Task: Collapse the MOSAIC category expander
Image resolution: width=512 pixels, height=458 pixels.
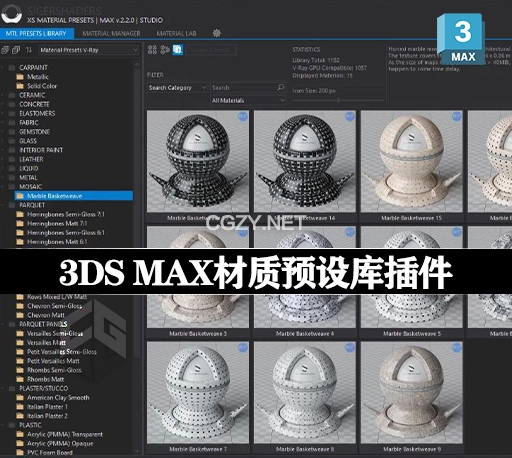Action: (3, 187)
